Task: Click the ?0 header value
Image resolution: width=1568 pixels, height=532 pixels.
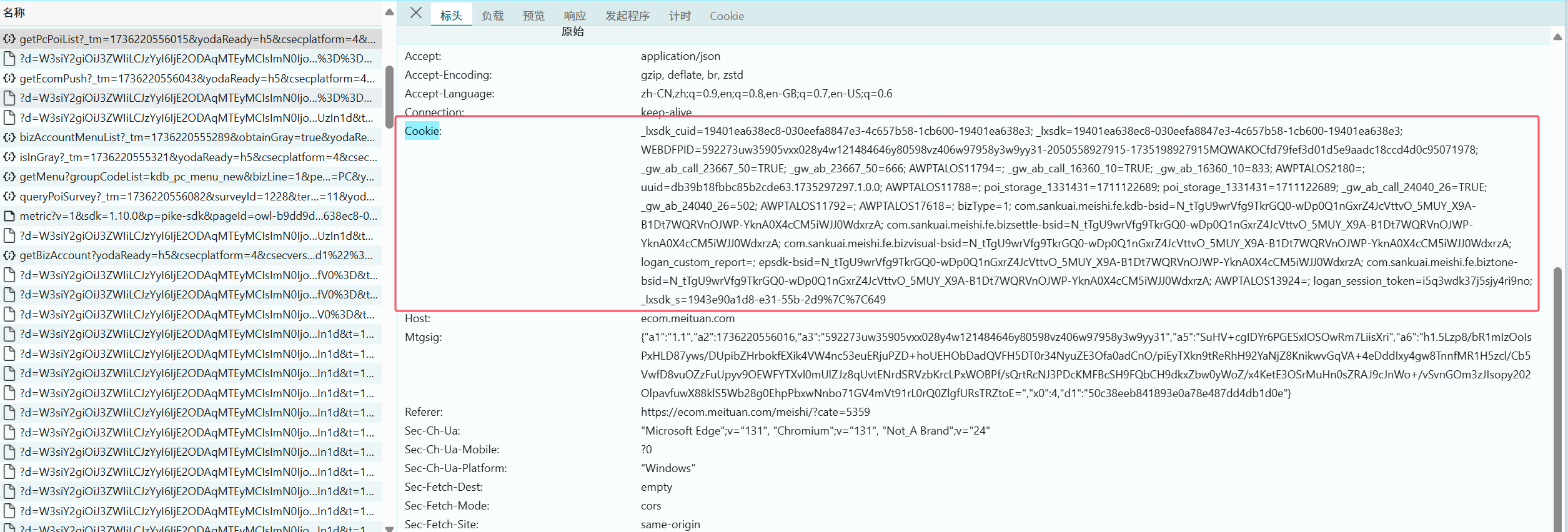Action: pyautogui.click(x=647, y=450)
